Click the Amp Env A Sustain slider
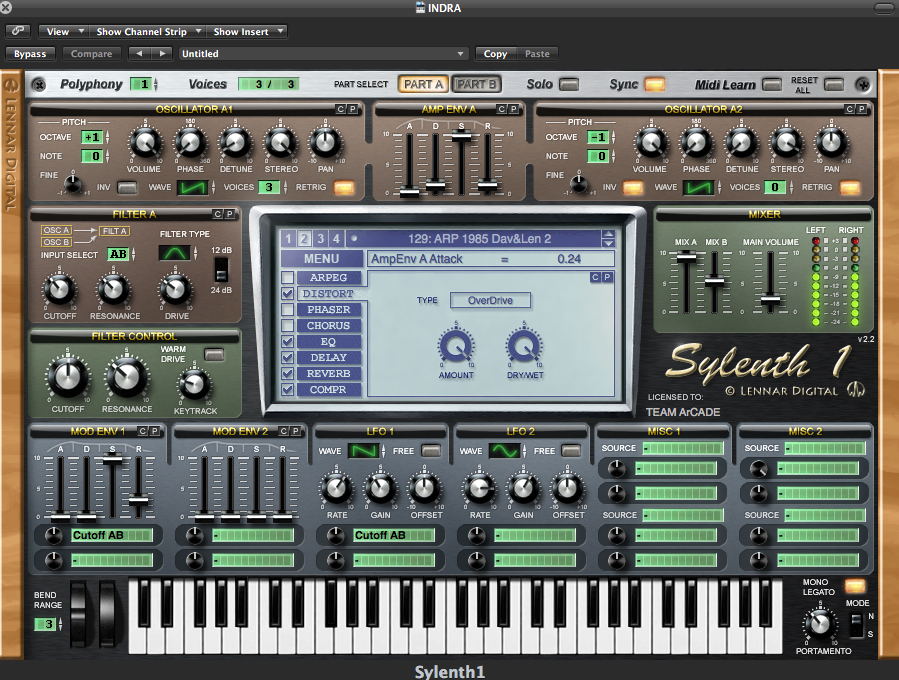The width and height of the screenshot is (899, 680). click(x=461, y=136)
